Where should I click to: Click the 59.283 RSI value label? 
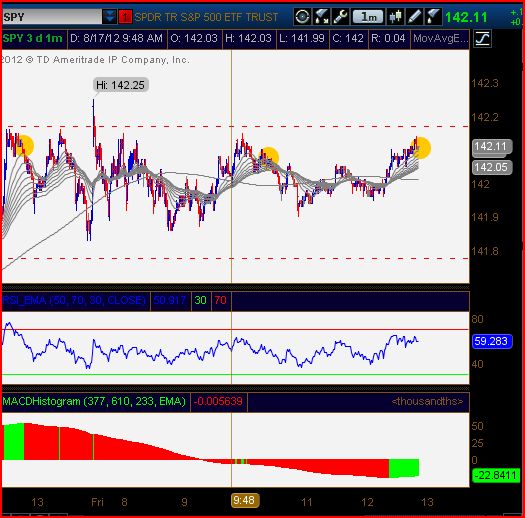click(492, 341)
